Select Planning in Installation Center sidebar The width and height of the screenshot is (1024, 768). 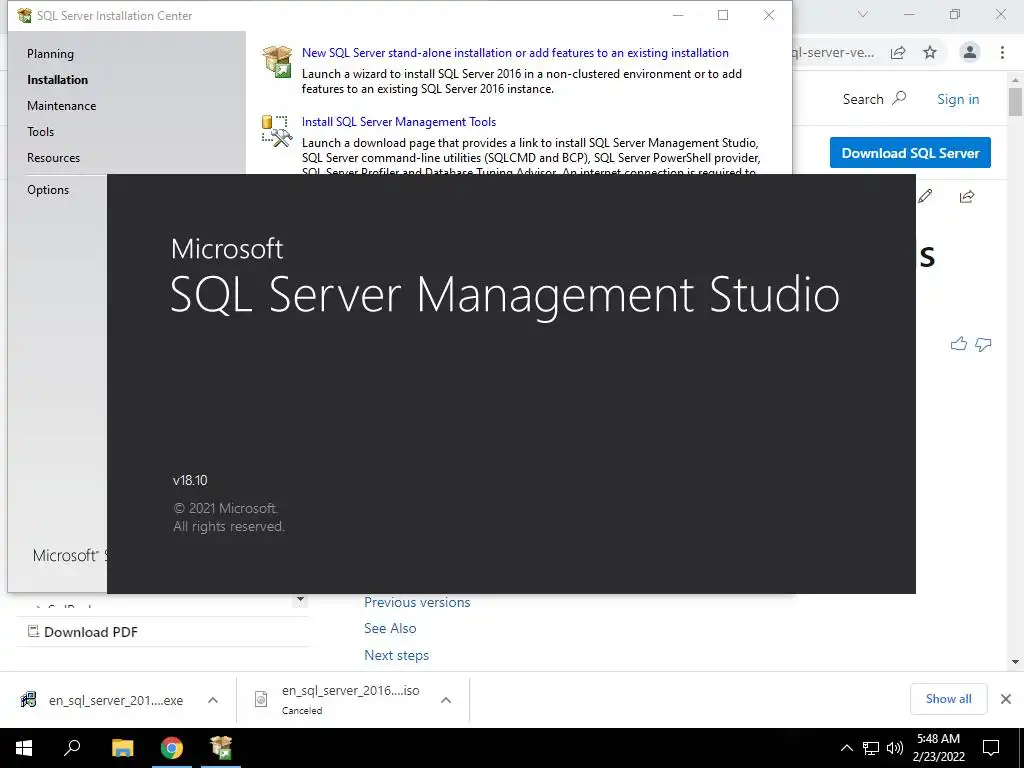click(x=50, y=54)
